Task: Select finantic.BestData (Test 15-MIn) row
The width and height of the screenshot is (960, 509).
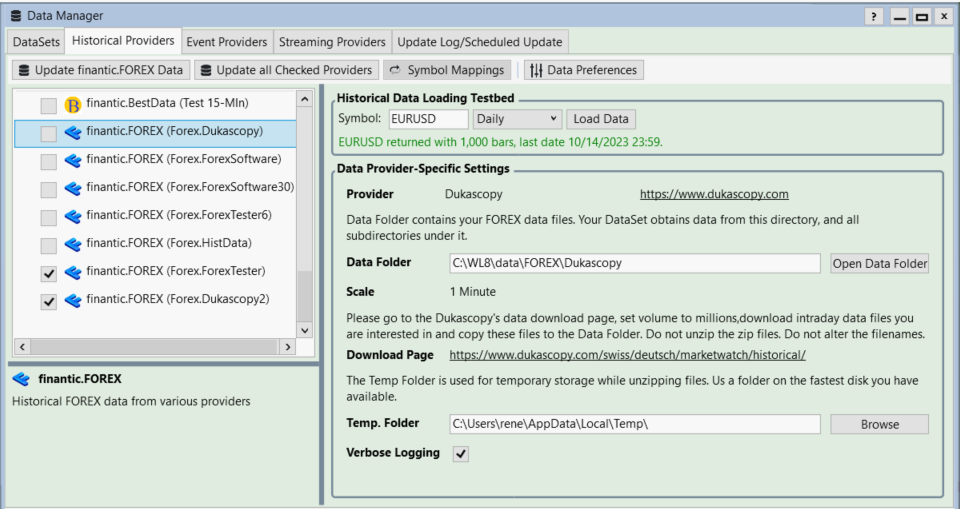Action: pyautogui.click(x=156, y=105)
